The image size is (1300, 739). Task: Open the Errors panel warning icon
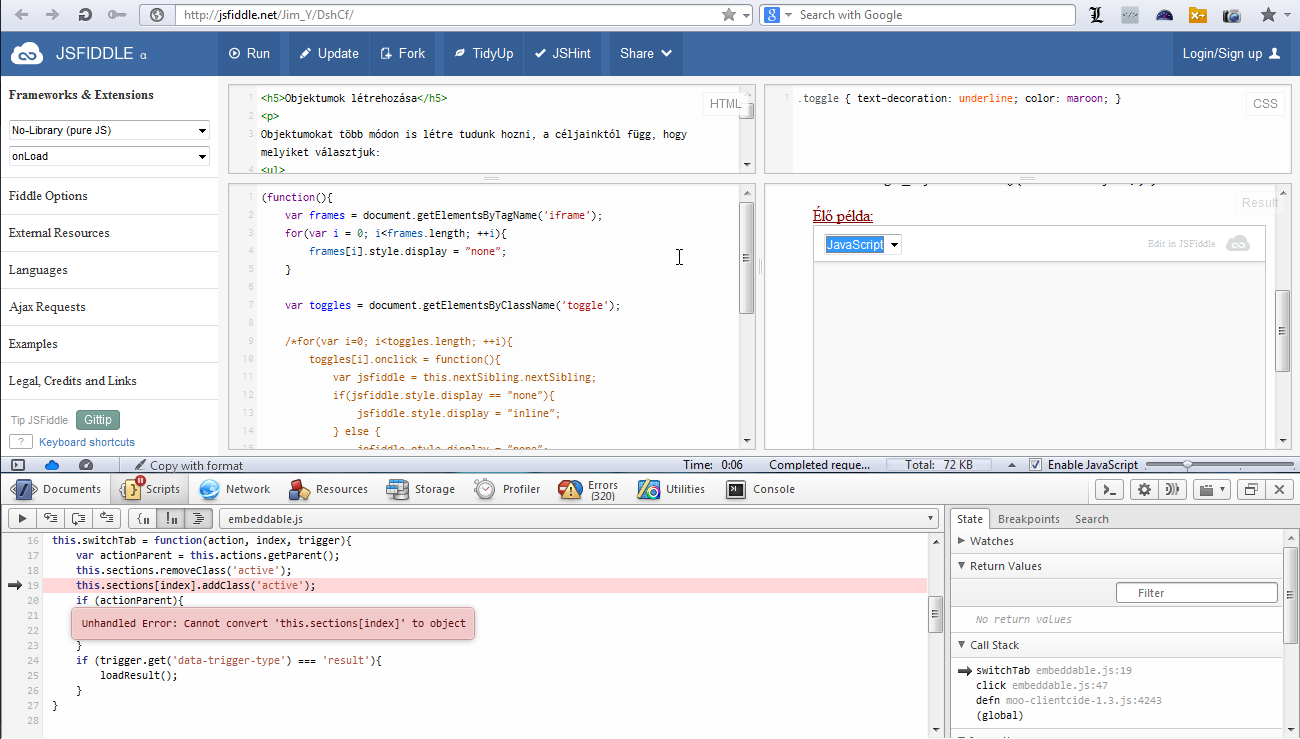click(570, 490)
